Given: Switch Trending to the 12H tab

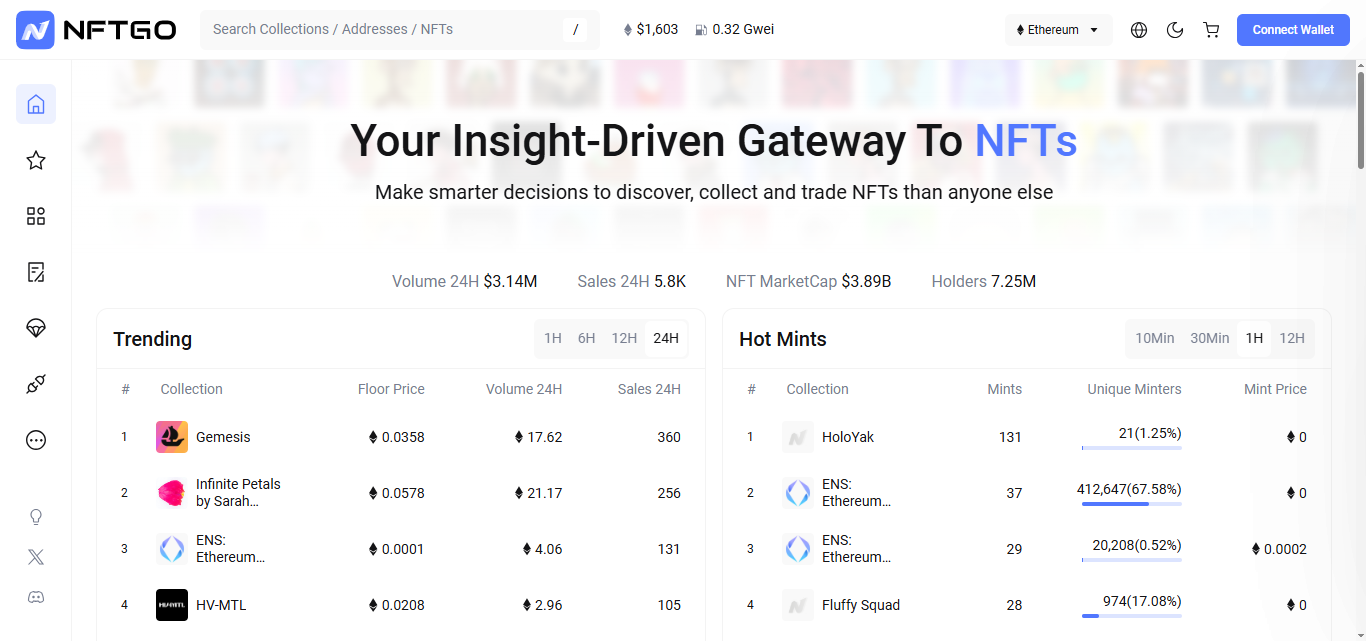Looking at the screenshot, I should point(624,339).
